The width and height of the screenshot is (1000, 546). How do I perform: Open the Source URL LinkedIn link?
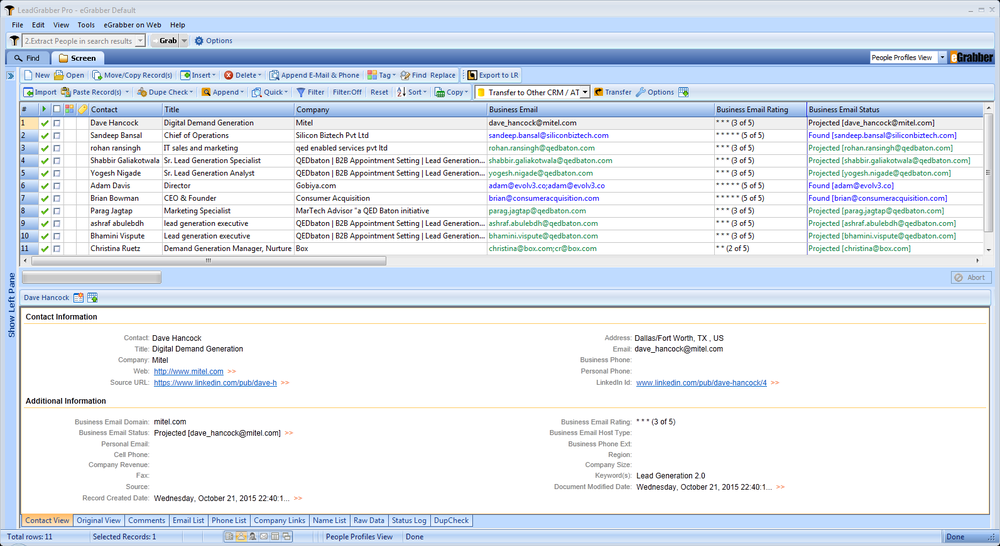point(216,383)
